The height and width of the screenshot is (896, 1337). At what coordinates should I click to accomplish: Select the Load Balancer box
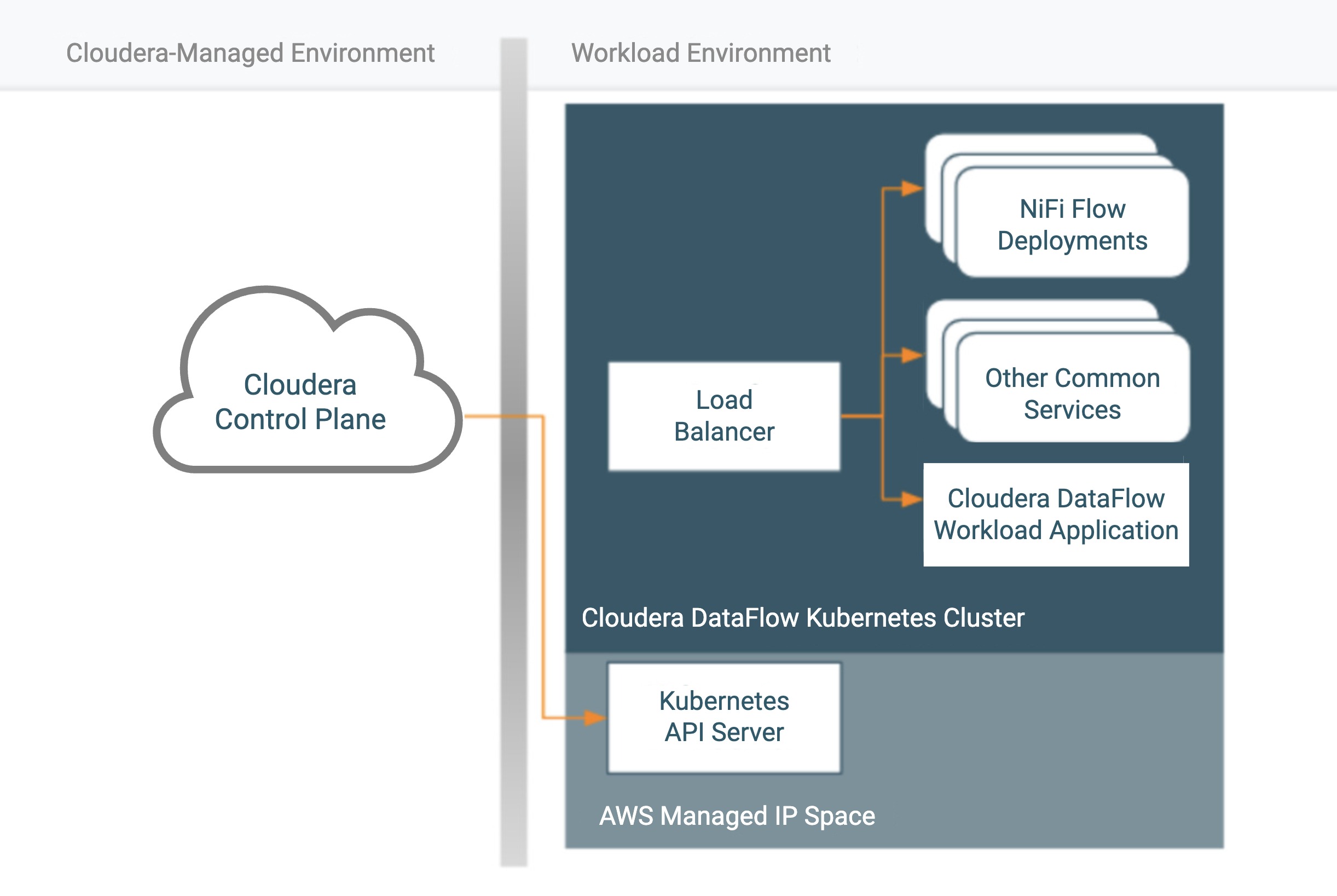point(724,416)
